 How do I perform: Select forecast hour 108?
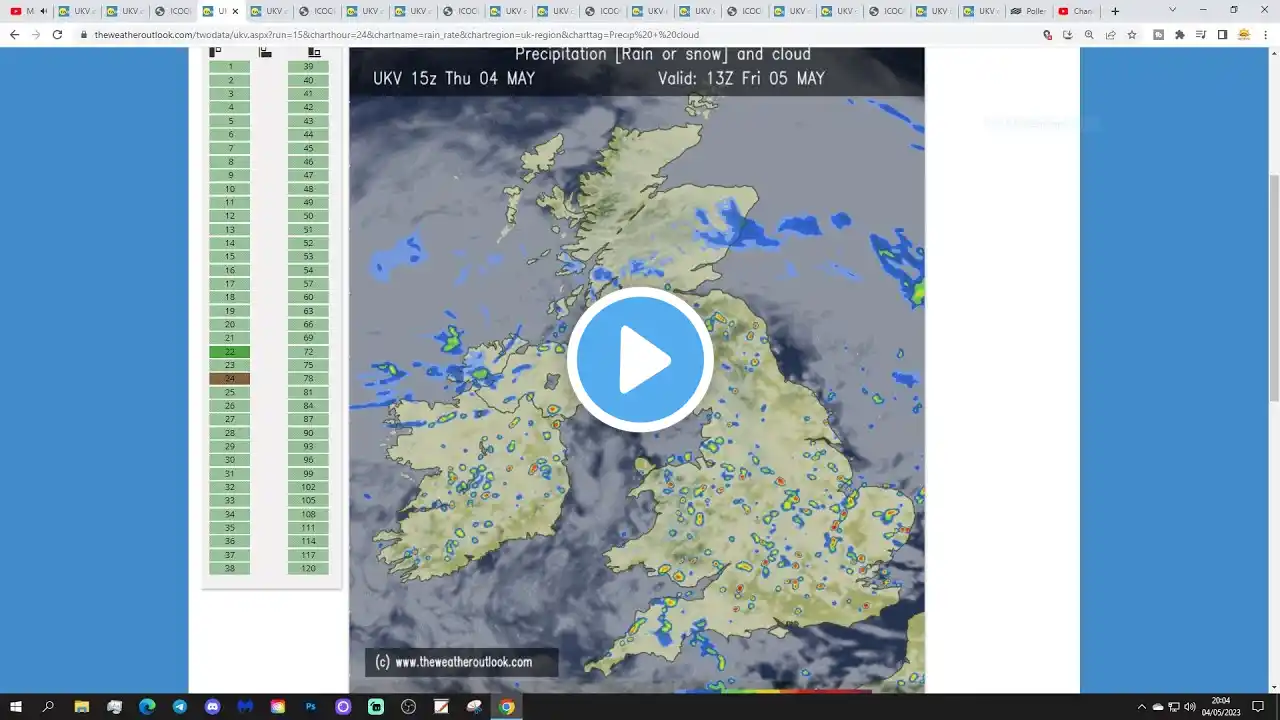pyautogui.click(x=308, y=514)
